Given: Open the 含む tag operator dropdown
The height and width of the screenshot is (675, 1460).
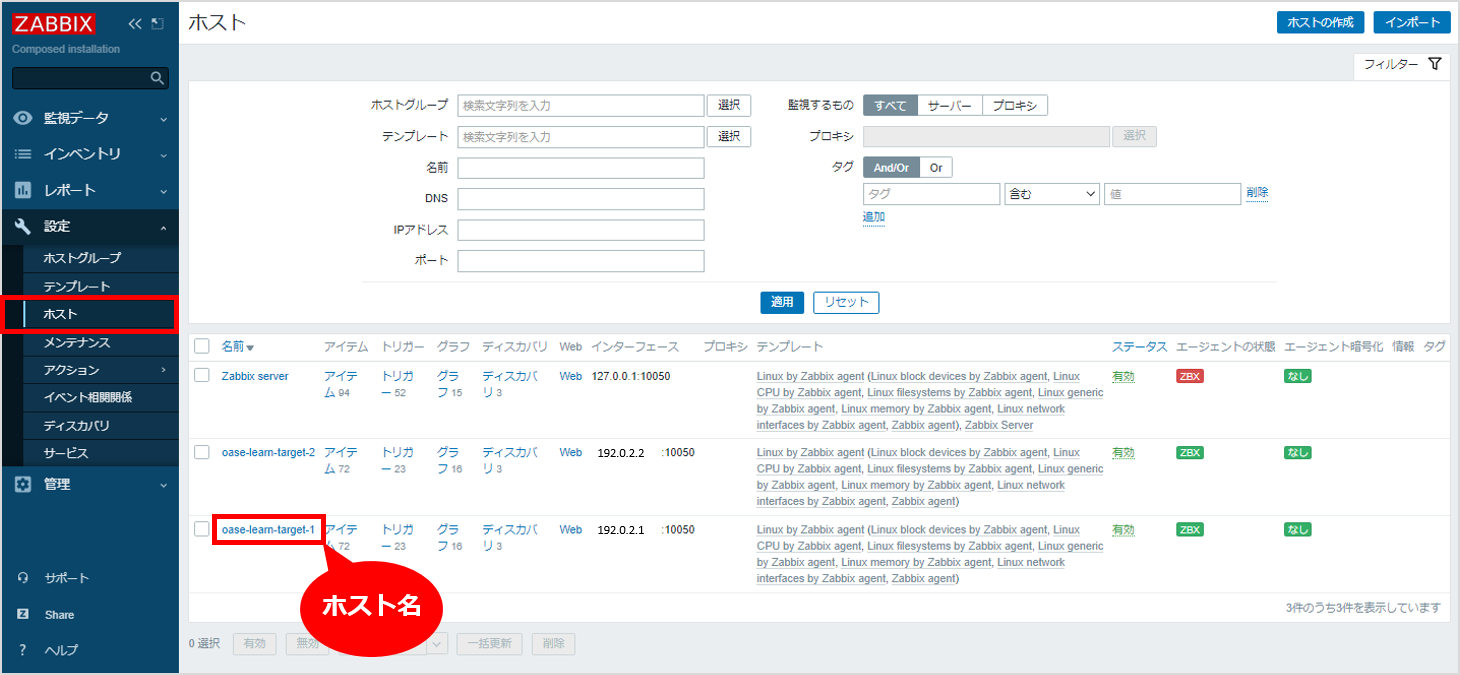Looking at the screenshot, I should 1052,194.
